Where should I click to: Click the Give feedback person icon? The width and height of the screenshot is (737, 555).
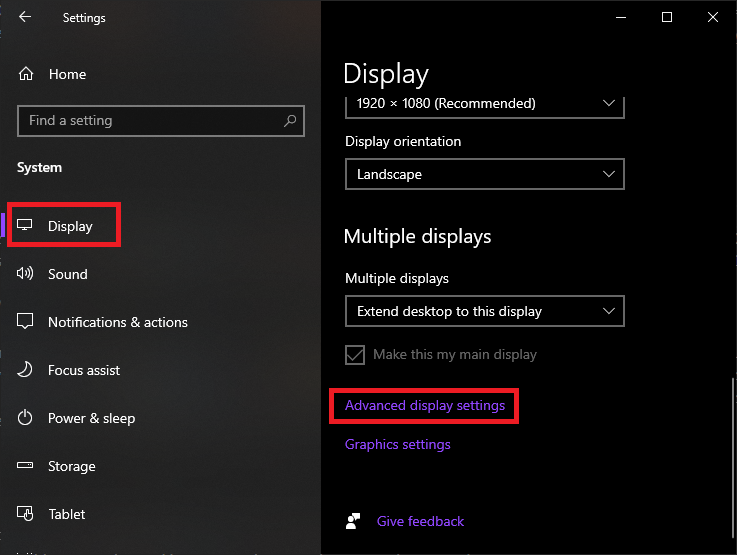coord(353,521)
